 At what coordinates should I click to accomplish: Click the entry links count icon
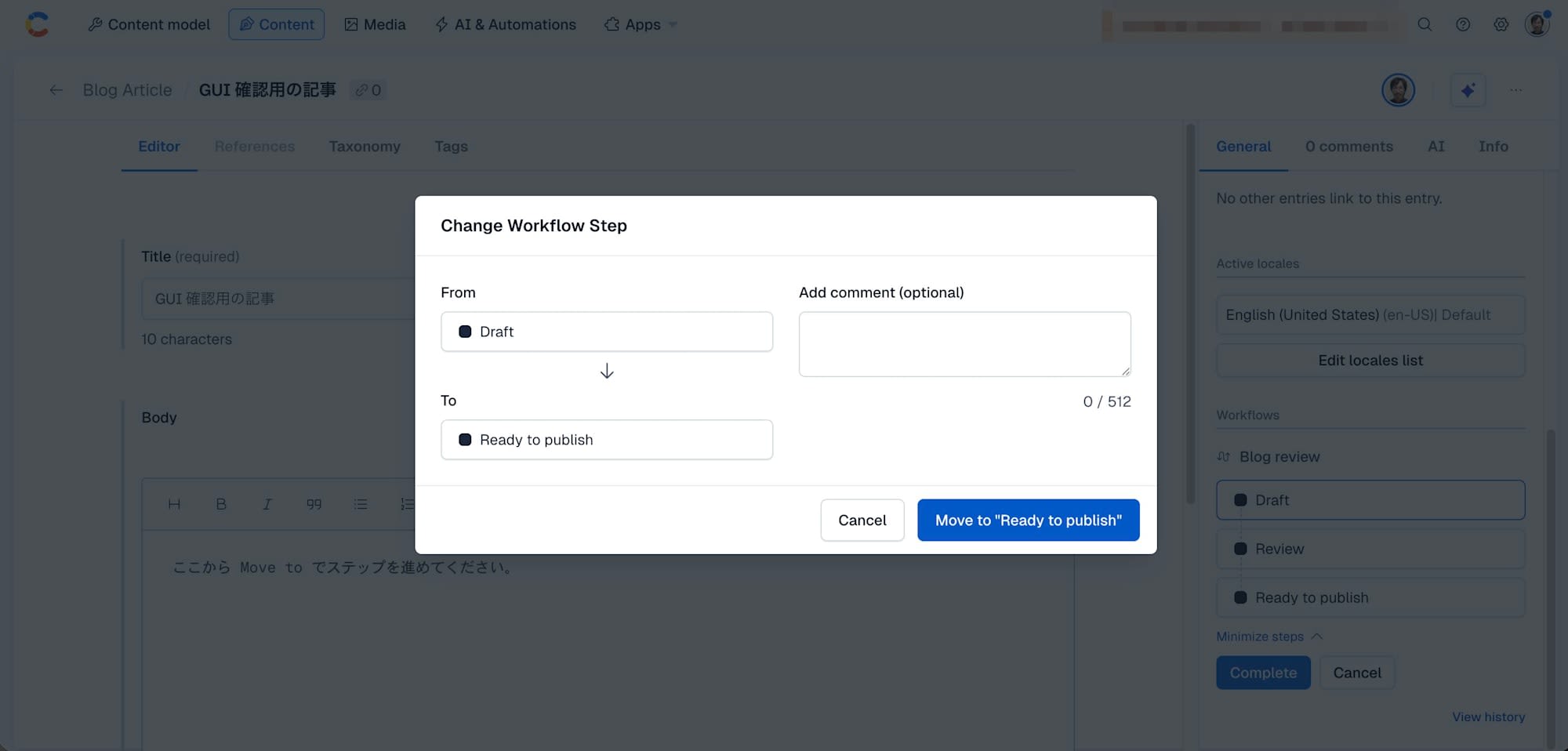coord(368,90)
